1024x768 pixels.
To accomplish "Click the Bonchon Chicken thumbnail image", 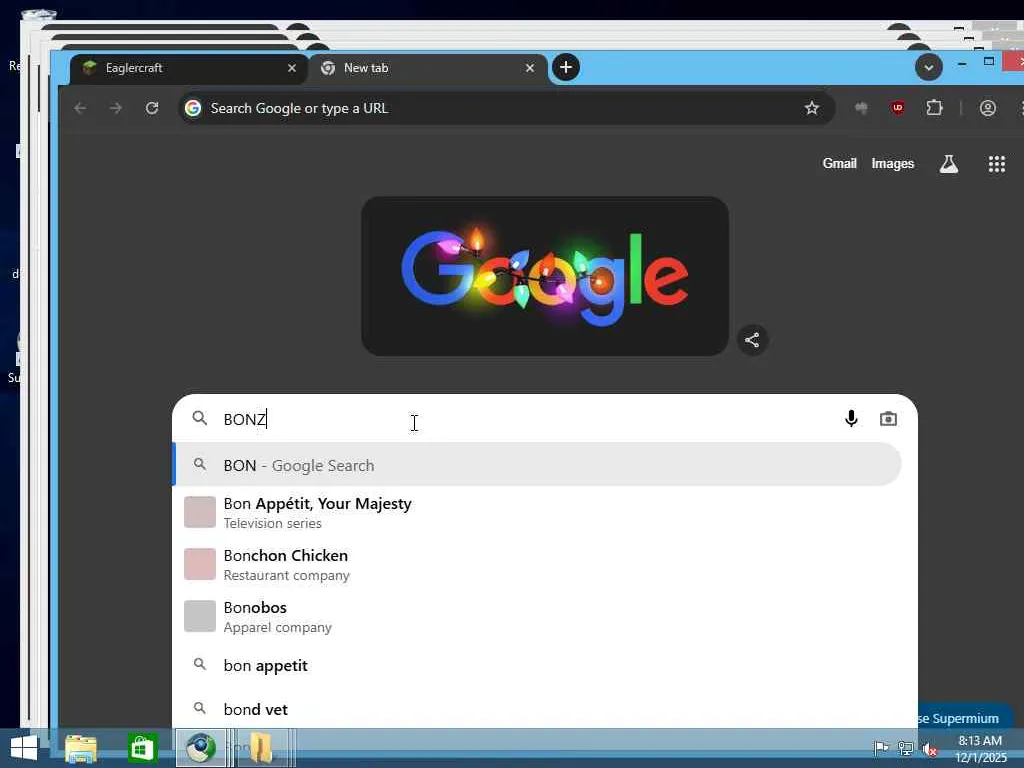I will [x=200, y=564].
